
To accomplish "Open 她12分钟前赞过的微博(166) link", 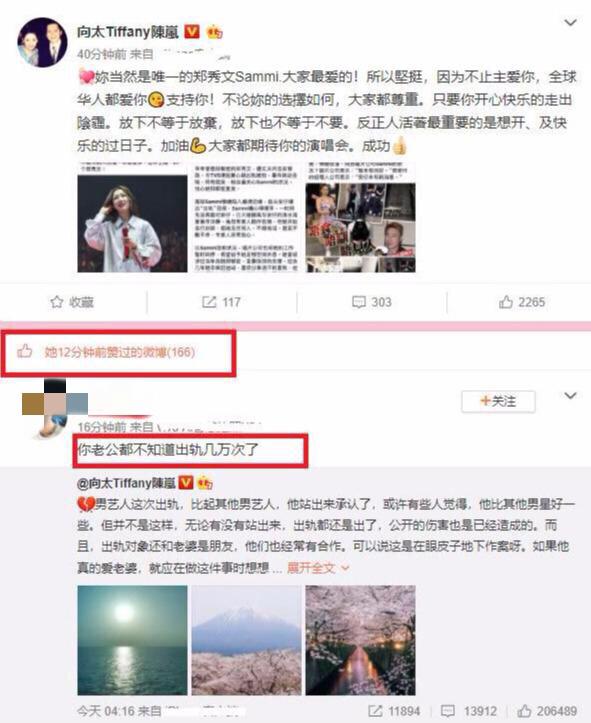I will coord(120,352).
